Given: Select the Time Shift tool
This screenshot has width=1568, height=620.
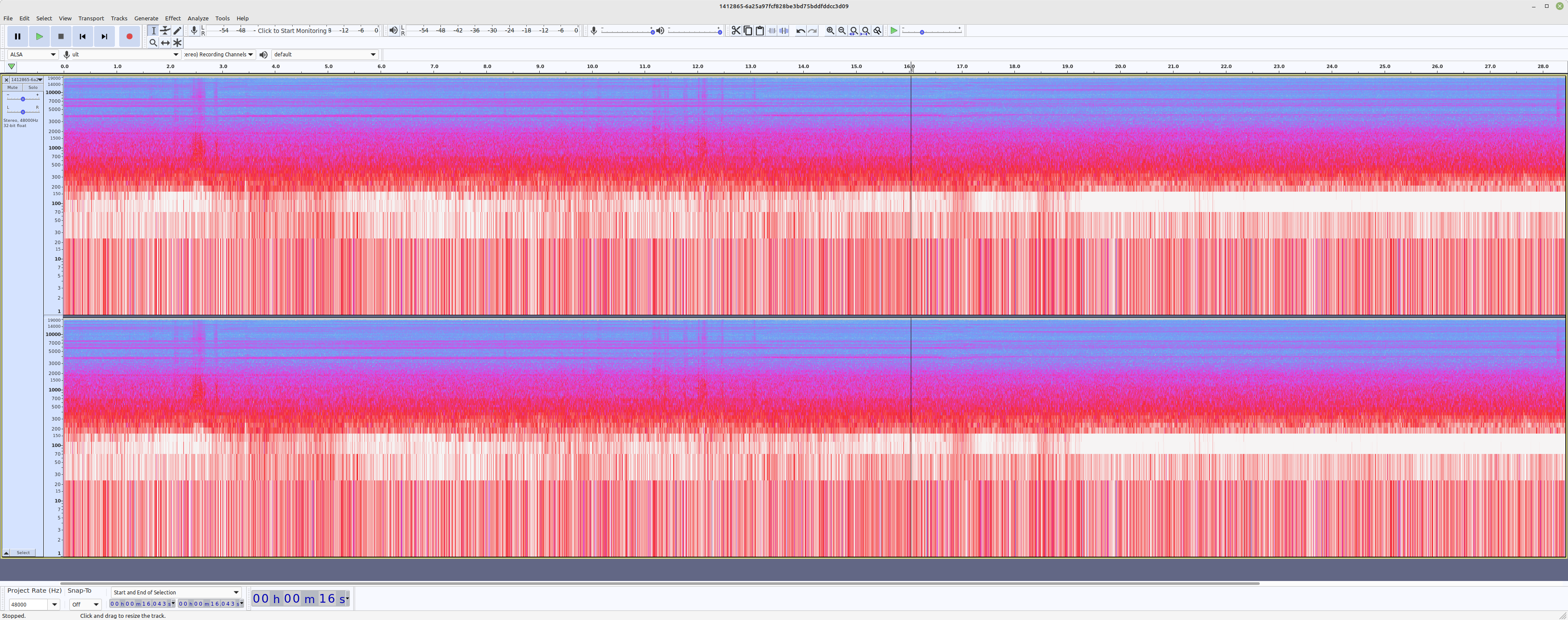Looking at the screenshot, I should point(165,42).
